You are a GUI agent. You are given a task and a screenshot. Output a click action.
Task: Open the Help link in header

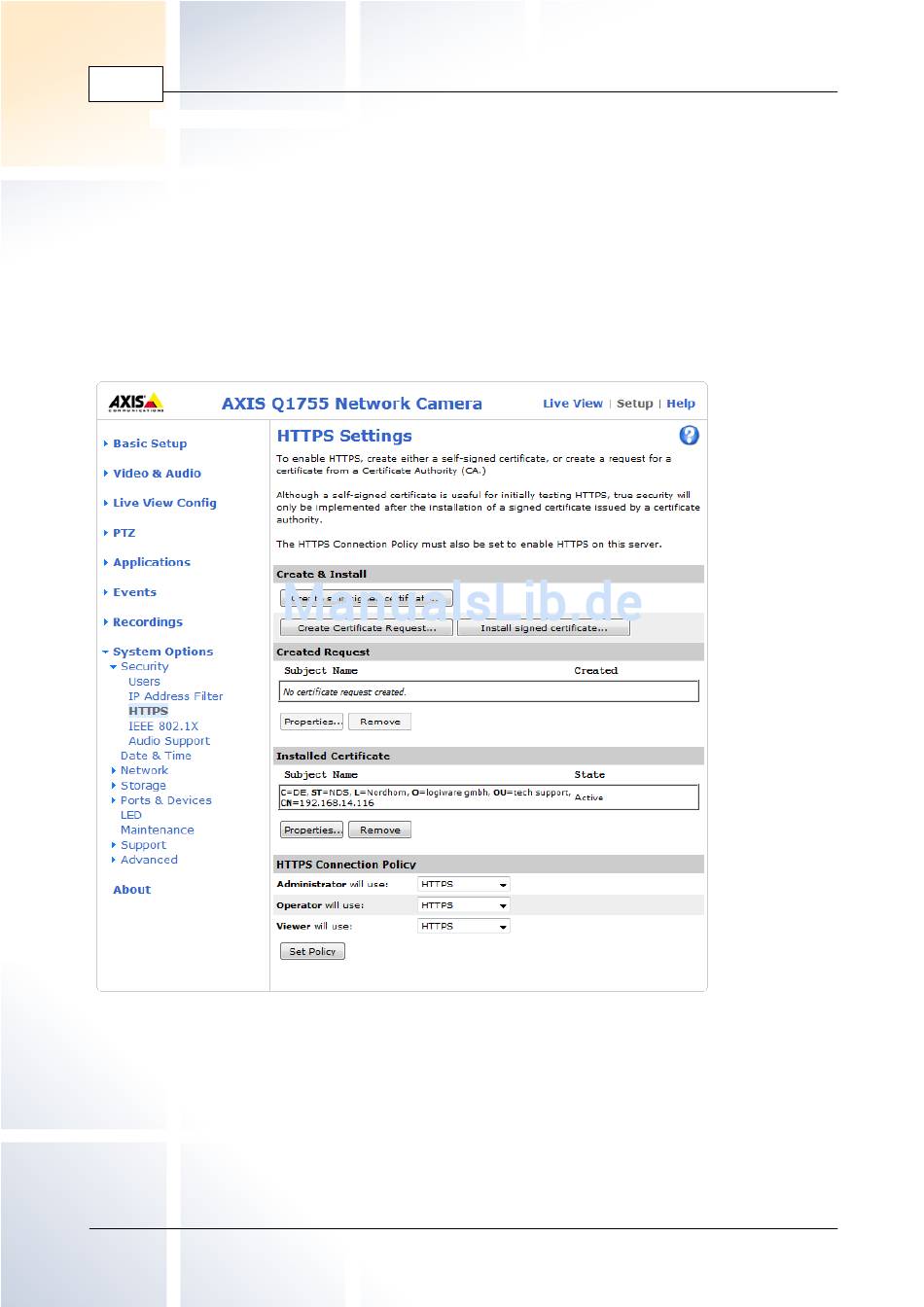681,404
